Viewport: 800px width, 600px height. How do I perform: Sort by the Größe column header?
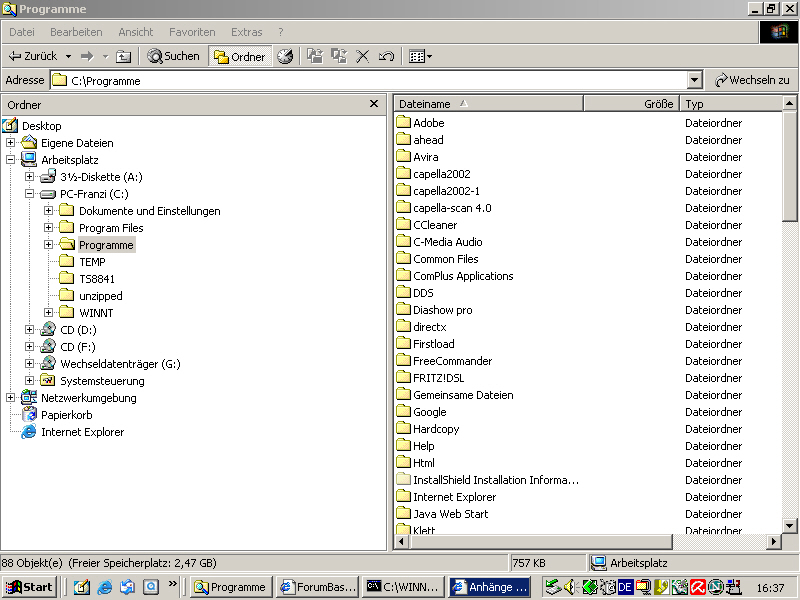[x=632, y=104]
